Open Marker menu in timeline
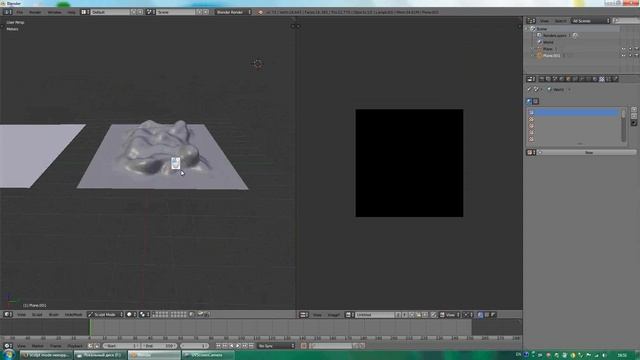 [38, 346]
